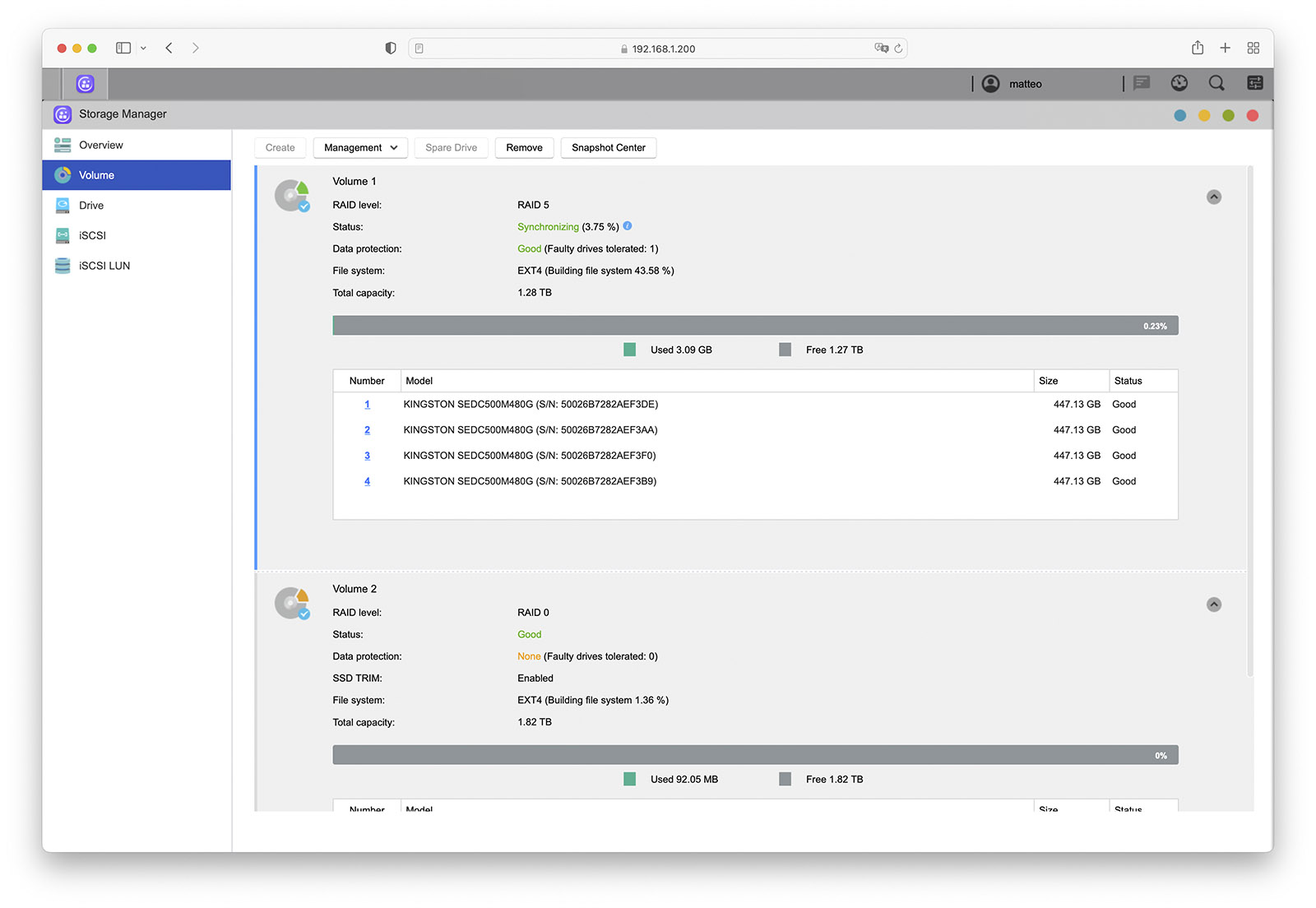Viewport: 1316px width, 908px height.
Task: Click the iSCSI LUN sidebar icon
Action: (x=63, y=266)
